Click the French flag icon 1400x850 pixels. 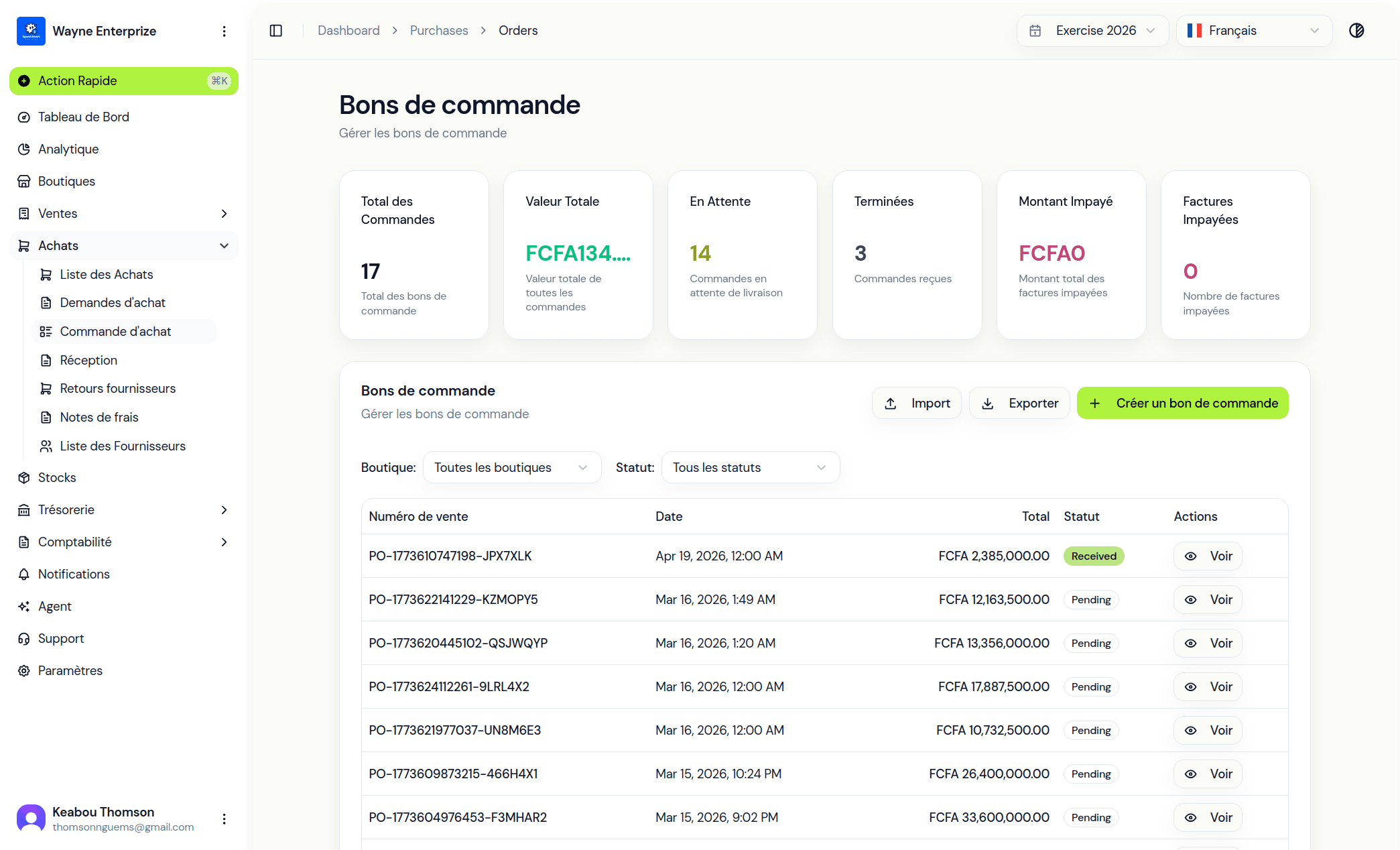click(1194, 31)
